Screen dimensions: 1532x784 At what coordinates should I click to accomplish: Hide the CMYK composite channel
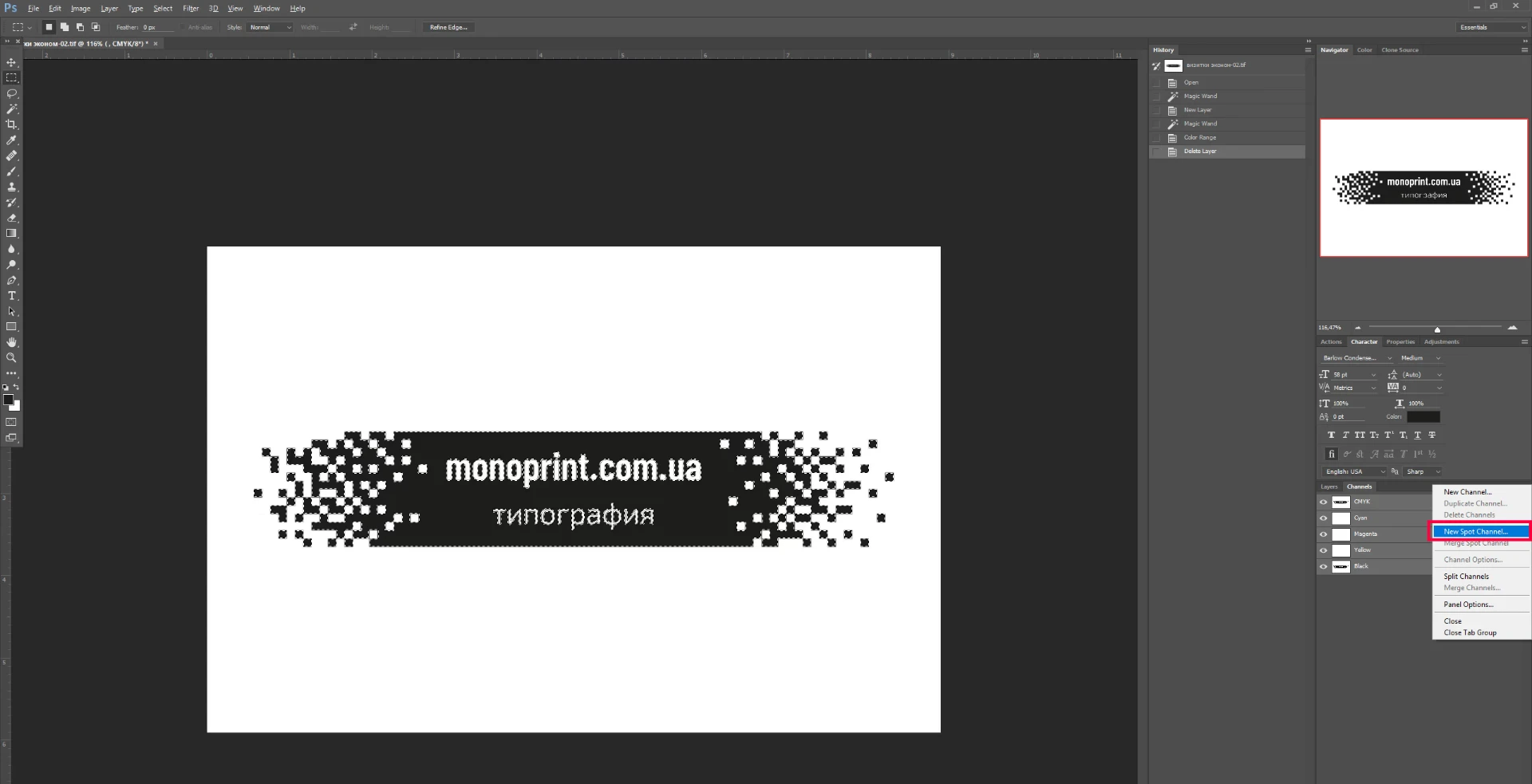tap(1323, 502)
